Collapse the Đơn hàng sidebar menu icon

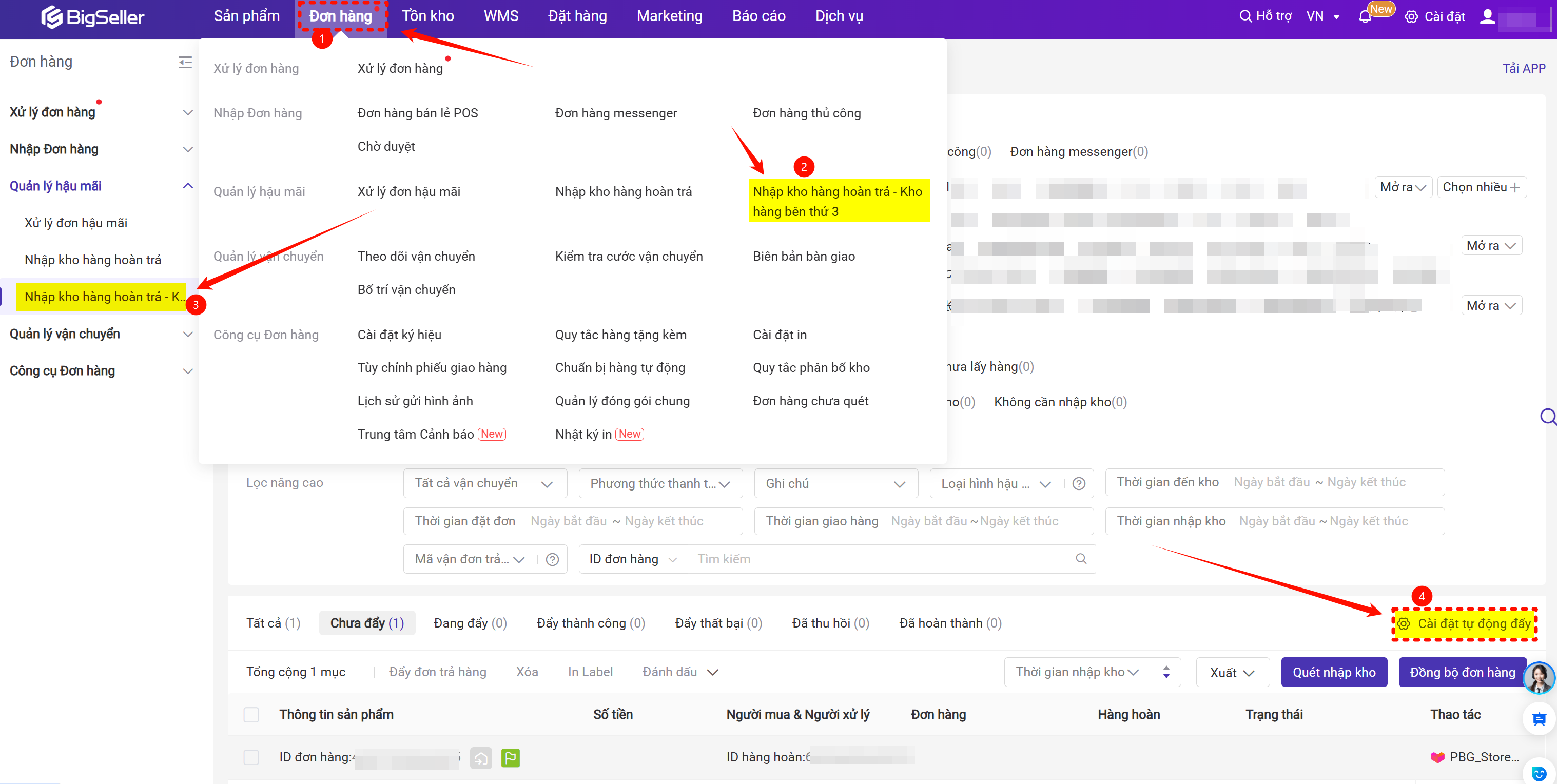(185, 62)
